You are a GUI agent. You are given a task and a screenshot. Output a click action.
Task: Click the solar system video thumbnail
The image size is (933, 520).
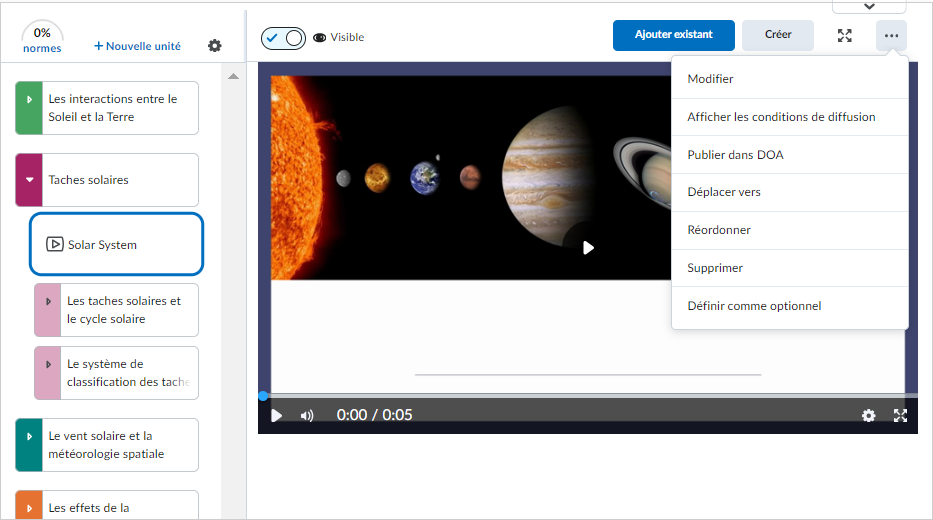pyautogui.click(x=471, y=177)
